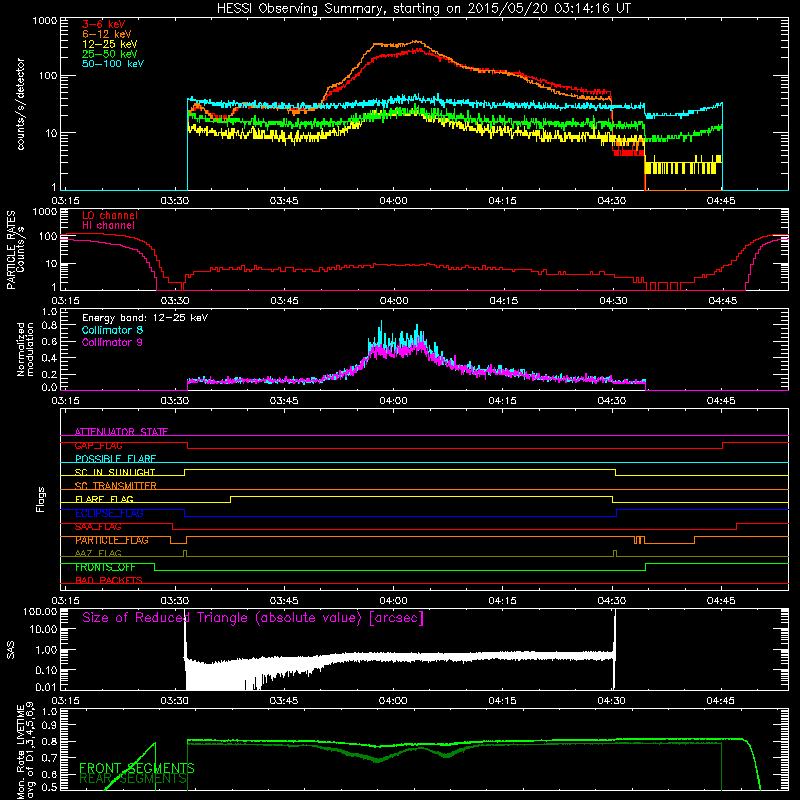Screen dimensions: 800x800
Task: Click the 'ATTENUATOR_STATE' flag label
Action: (121, 432)
